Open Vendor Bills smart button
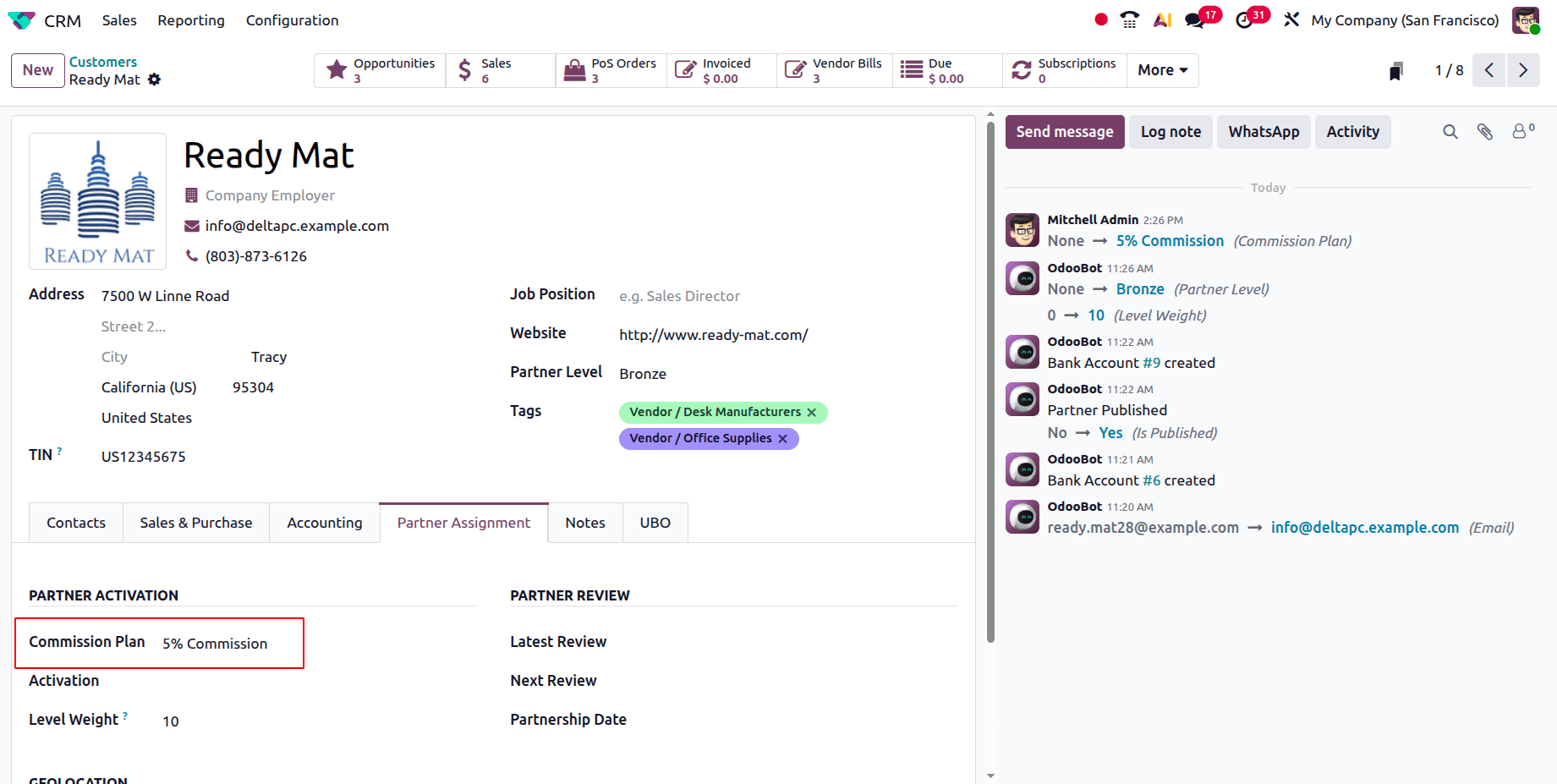Viewport: 1557px width, 784px height. [835, 70]
